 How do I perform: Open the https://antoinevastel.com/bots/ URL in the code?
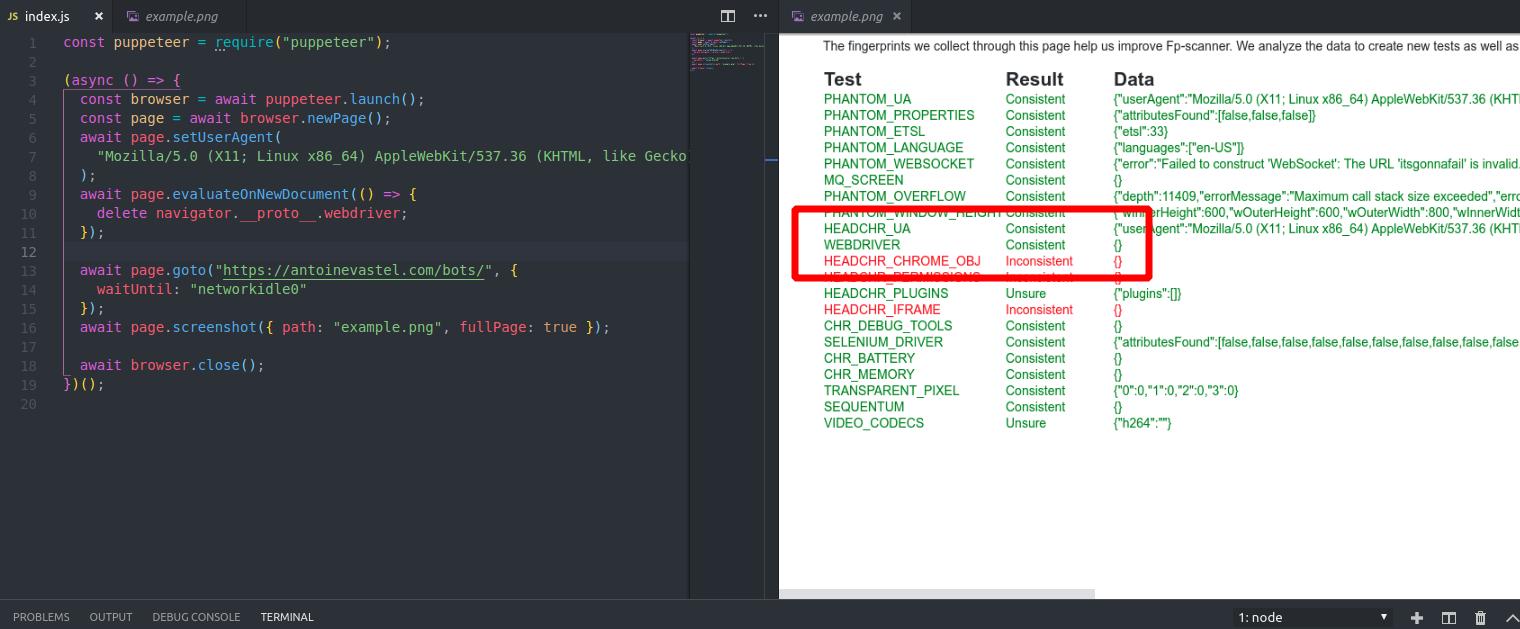[353, 270]
